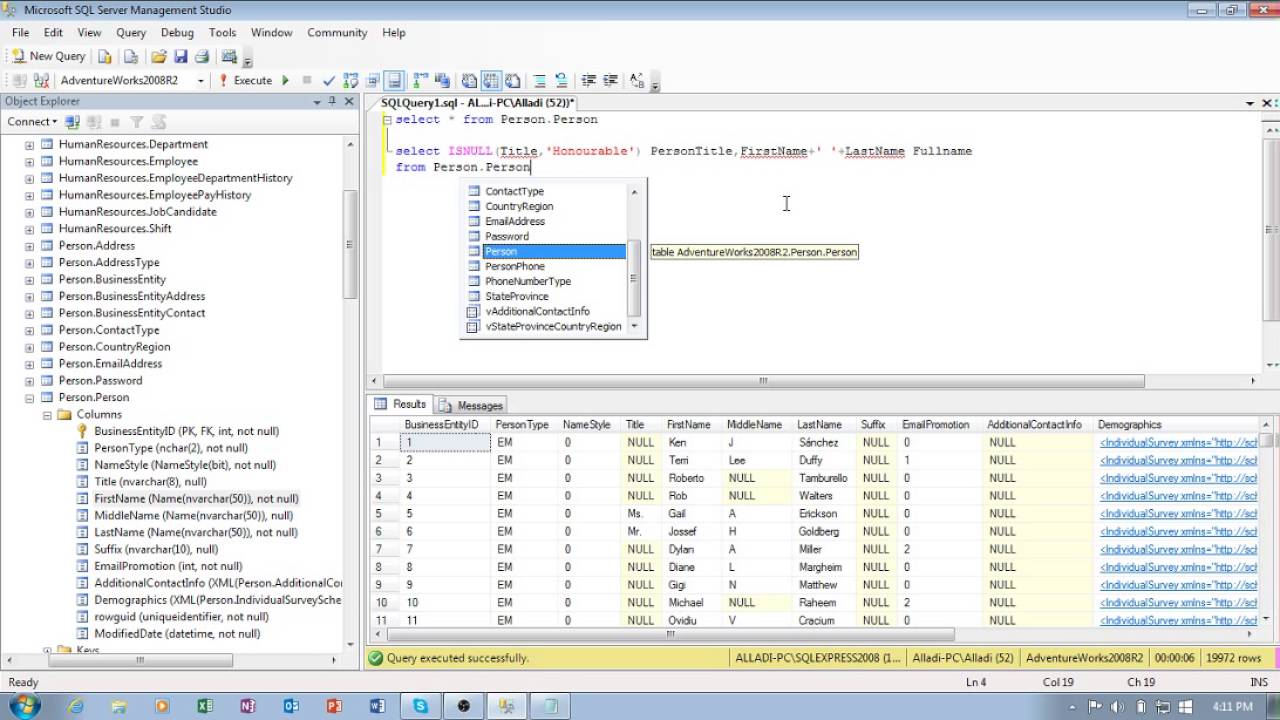
Task: Click the Title column header
Action: tap(635, 425)
